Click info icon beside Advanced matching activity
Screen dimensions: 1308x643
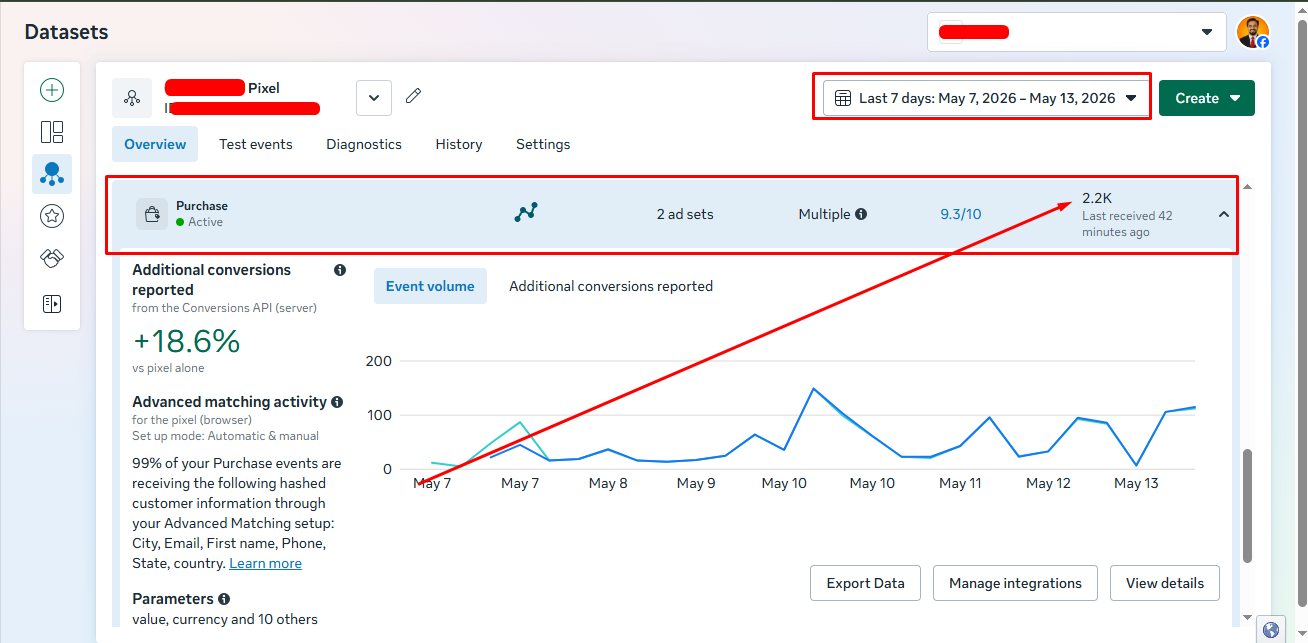tap(337, 402)
